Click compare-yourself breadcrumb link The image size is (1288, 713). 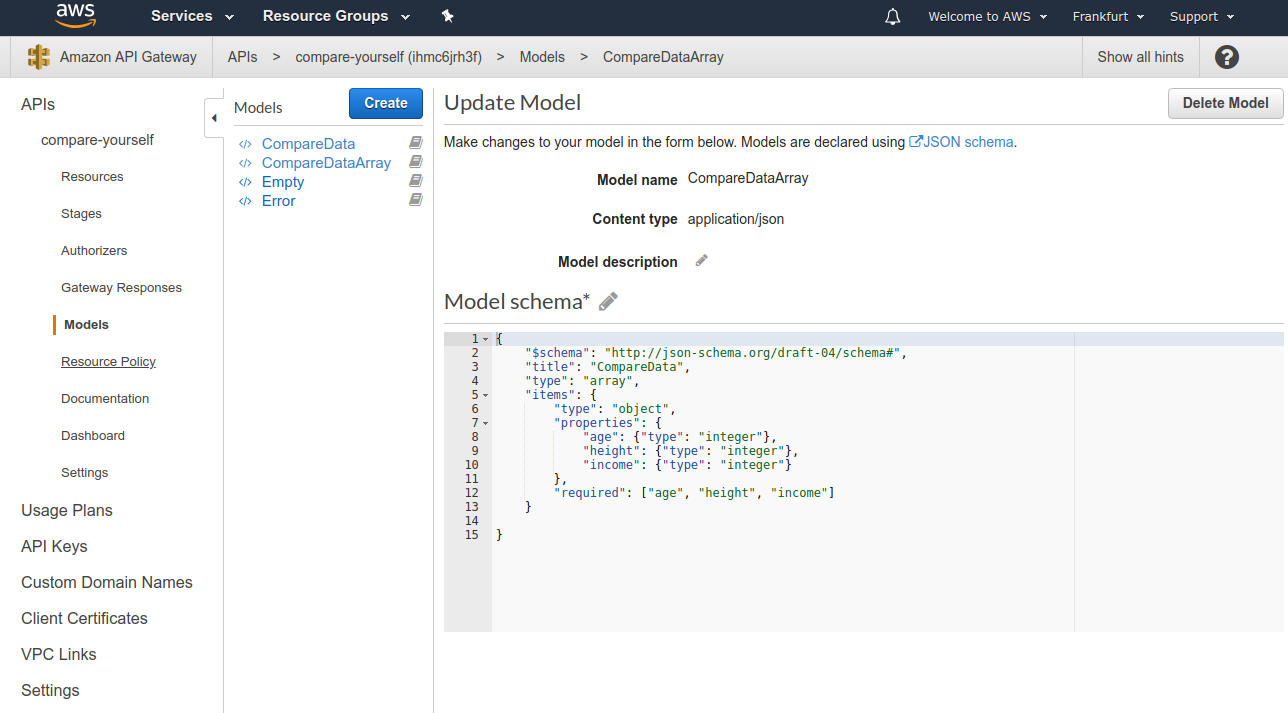tap(388, 57)
